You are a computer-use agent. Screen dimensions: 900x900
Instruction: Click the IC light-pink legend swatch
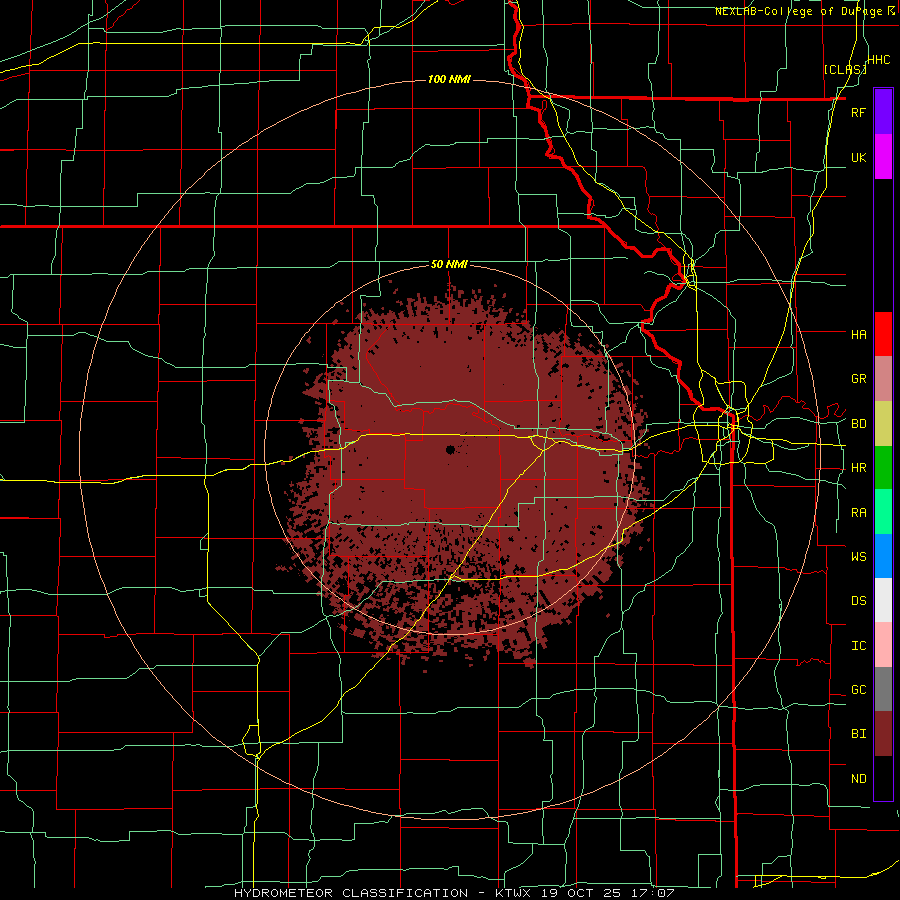[883, 645]
